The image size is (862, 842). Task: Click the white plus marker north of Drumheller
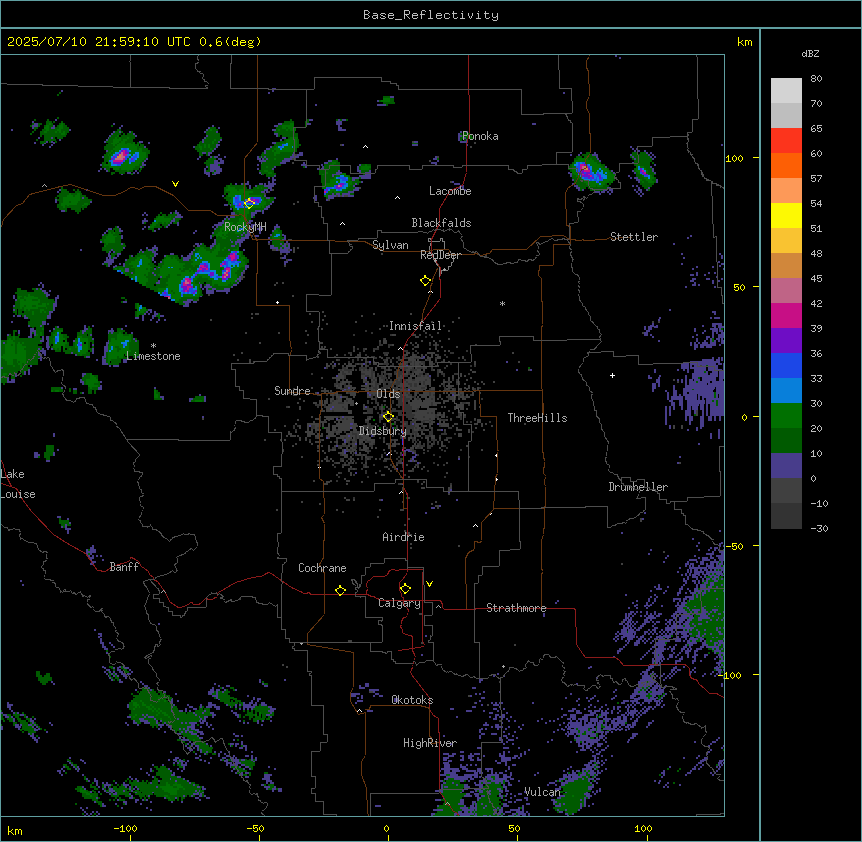pyautogui.click(x=612, y=375)
